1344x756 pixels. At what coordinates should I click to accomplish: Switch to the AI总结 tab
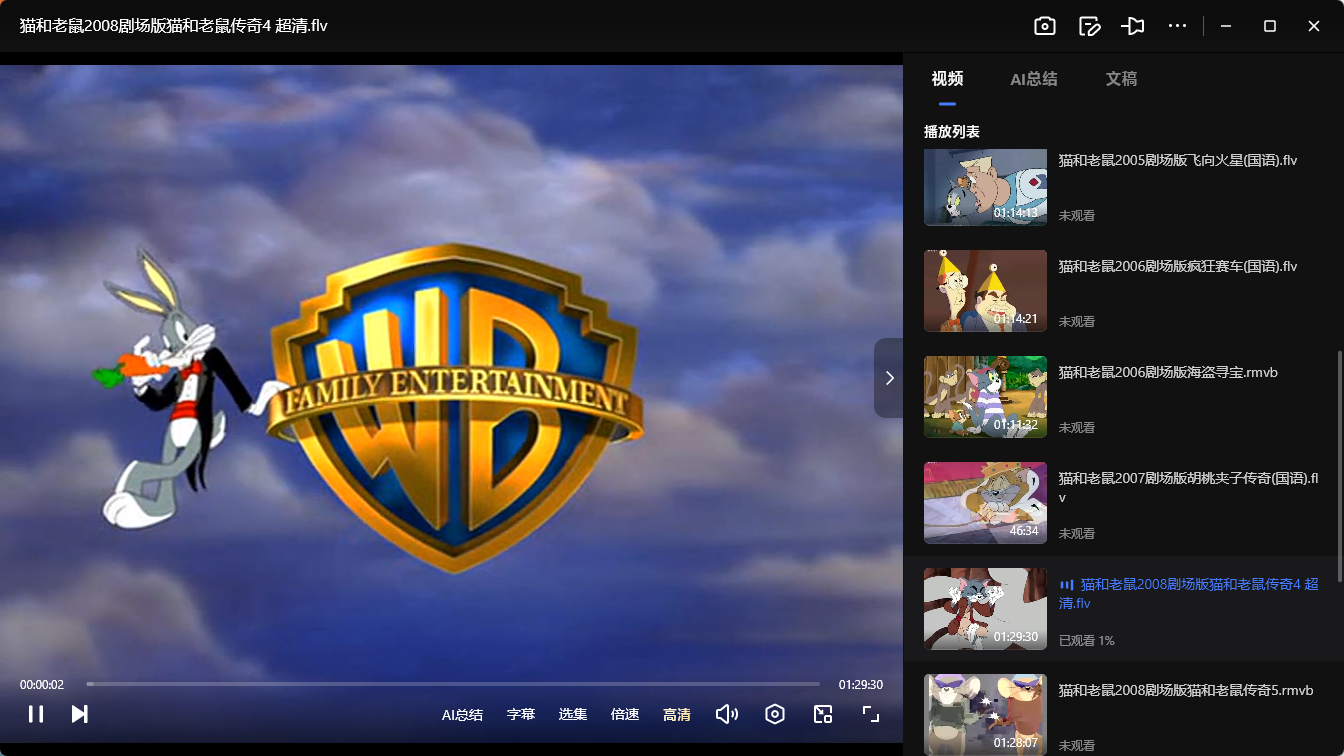[x=1033, y=79]
